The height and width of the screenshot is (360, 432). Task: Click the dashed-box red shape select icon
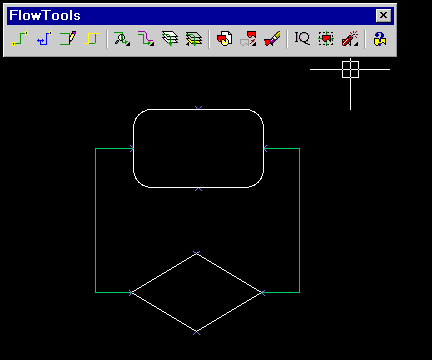point(326,39)
